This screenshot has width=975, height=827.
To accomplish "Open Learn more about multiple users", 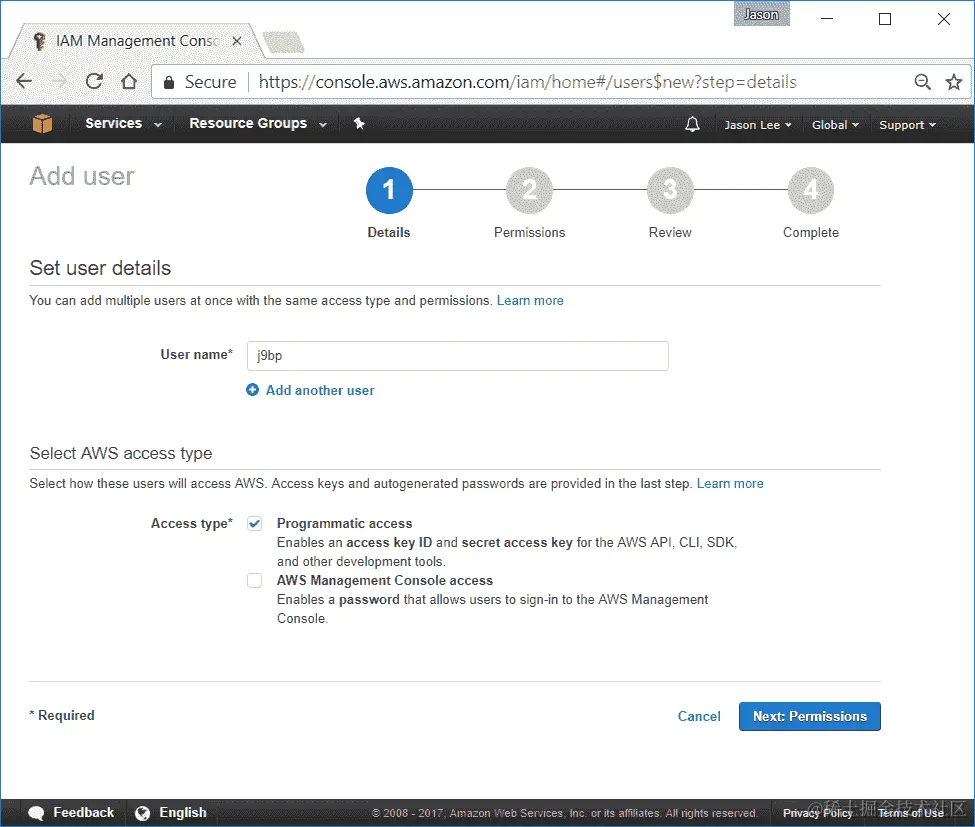I will [530, 300].
